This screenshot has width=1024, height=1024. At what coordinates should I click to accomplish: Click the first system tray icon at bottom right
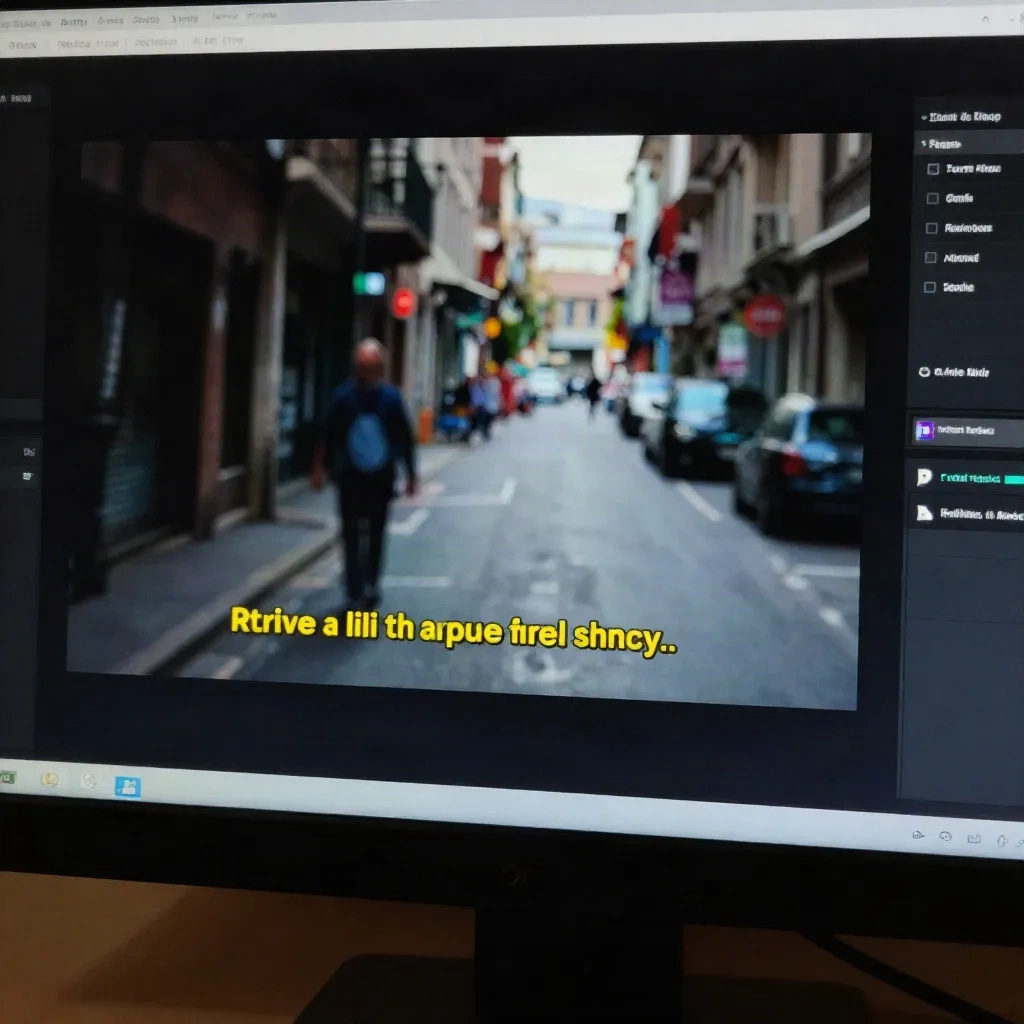918,835
